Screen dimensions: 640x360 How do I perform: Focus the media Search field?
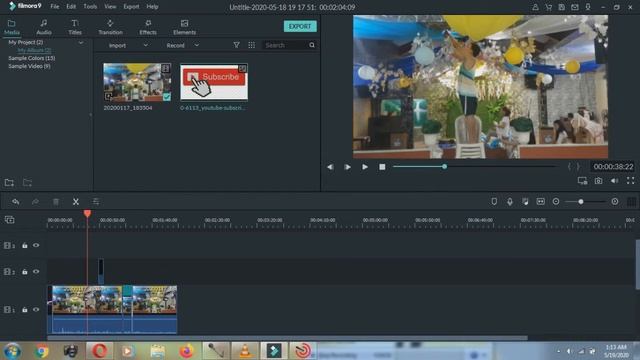pyautogui.click(x=285, y=45)
